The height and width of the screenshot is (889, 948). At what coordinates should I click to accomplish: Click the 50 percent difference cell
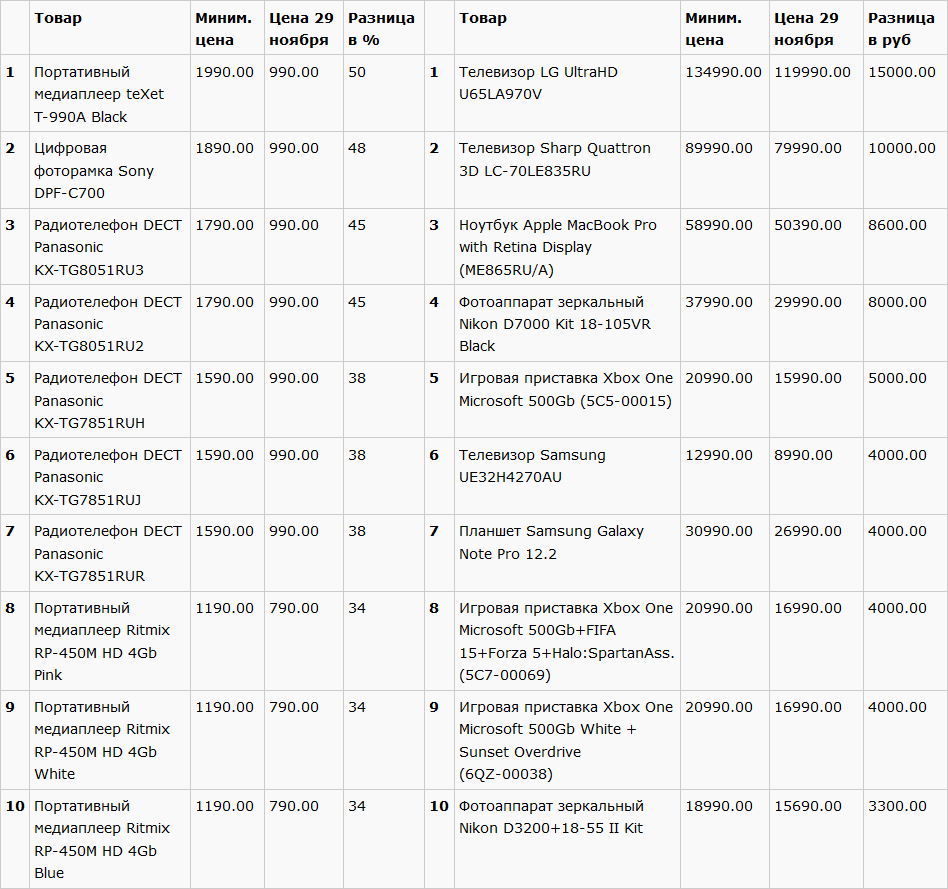[357, 72]
